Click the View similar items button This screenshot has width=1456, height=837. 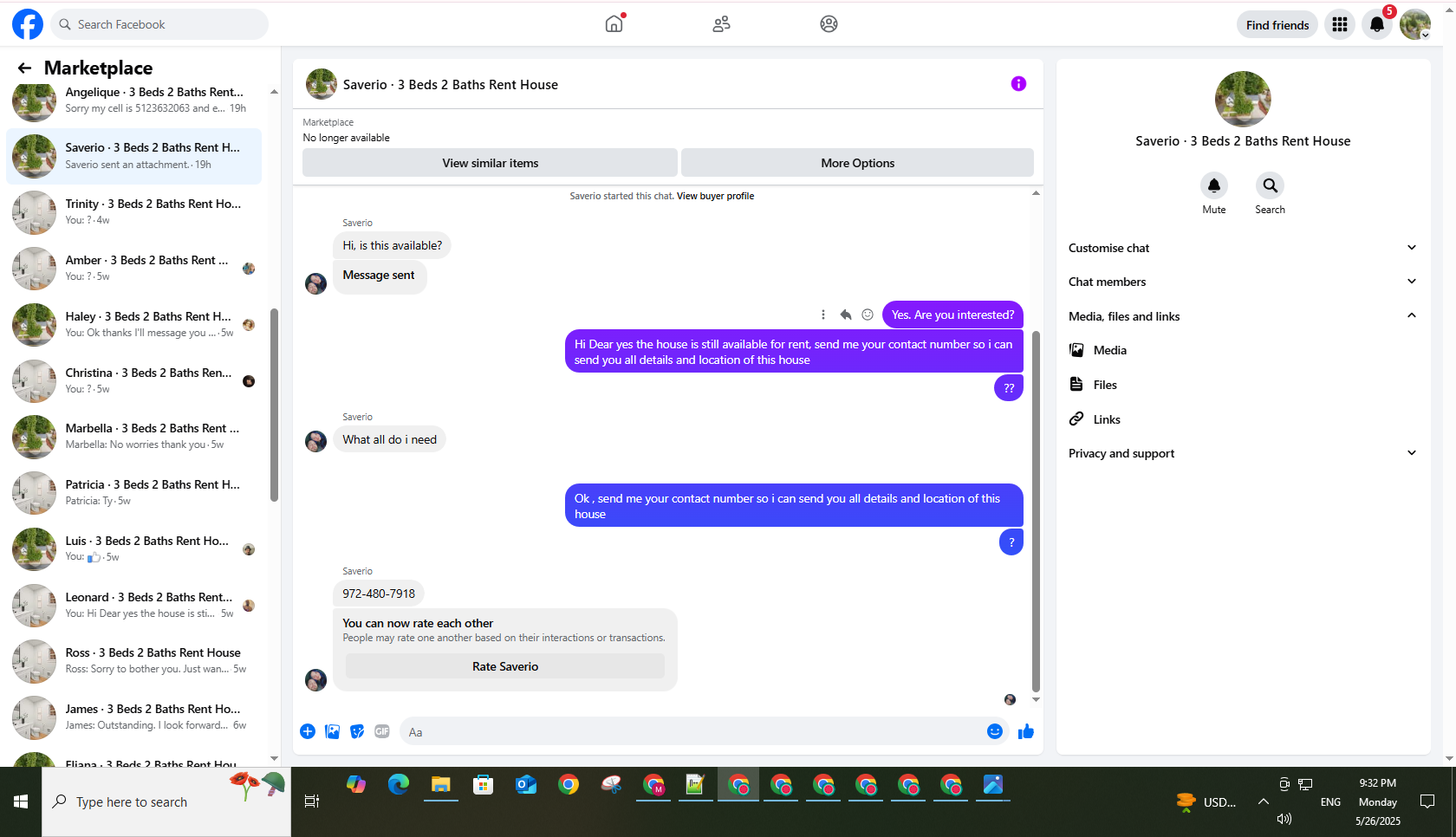coord(490,163)
